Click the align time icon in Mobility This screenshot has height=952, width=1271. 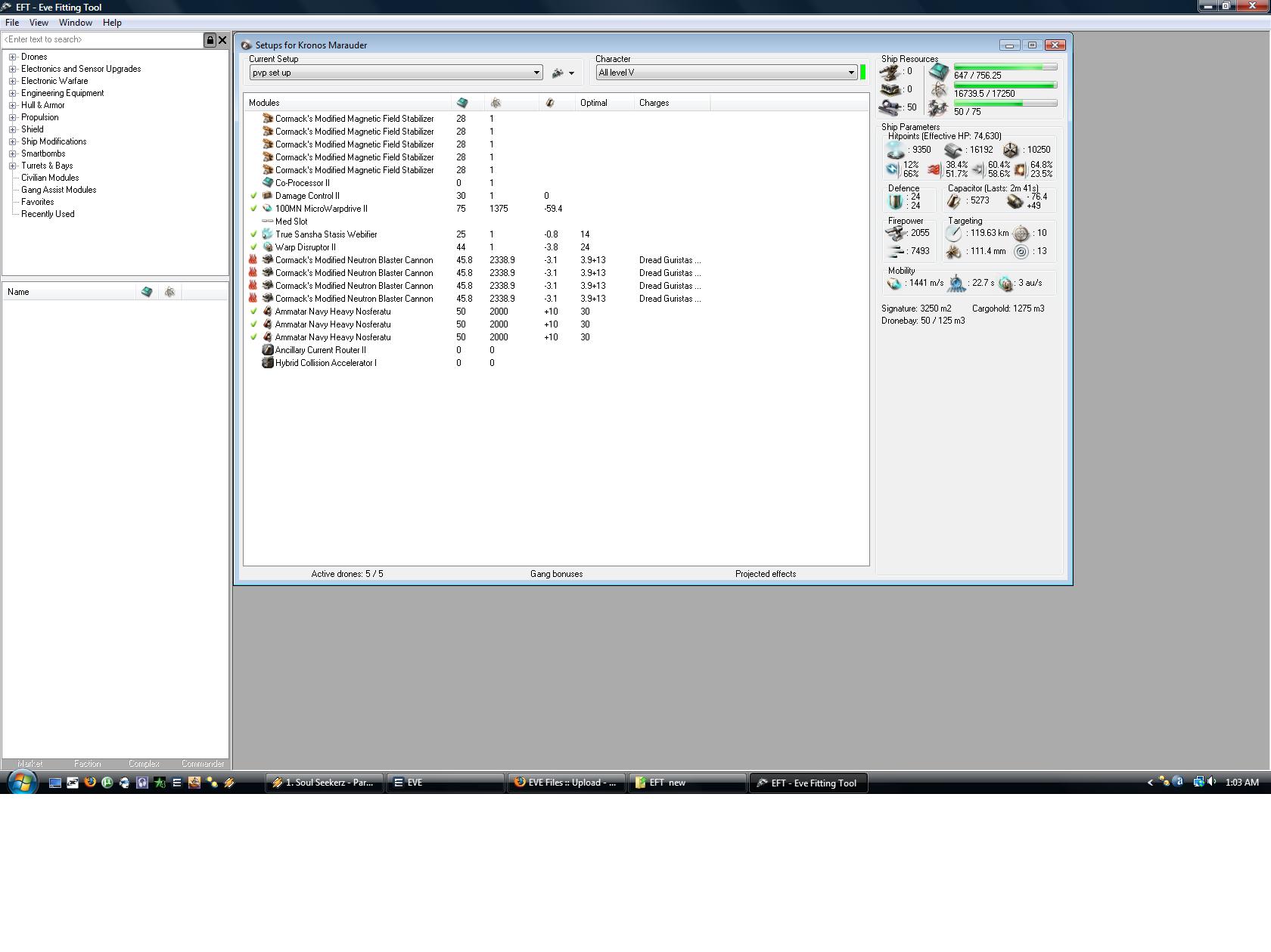tap(957, 284)
